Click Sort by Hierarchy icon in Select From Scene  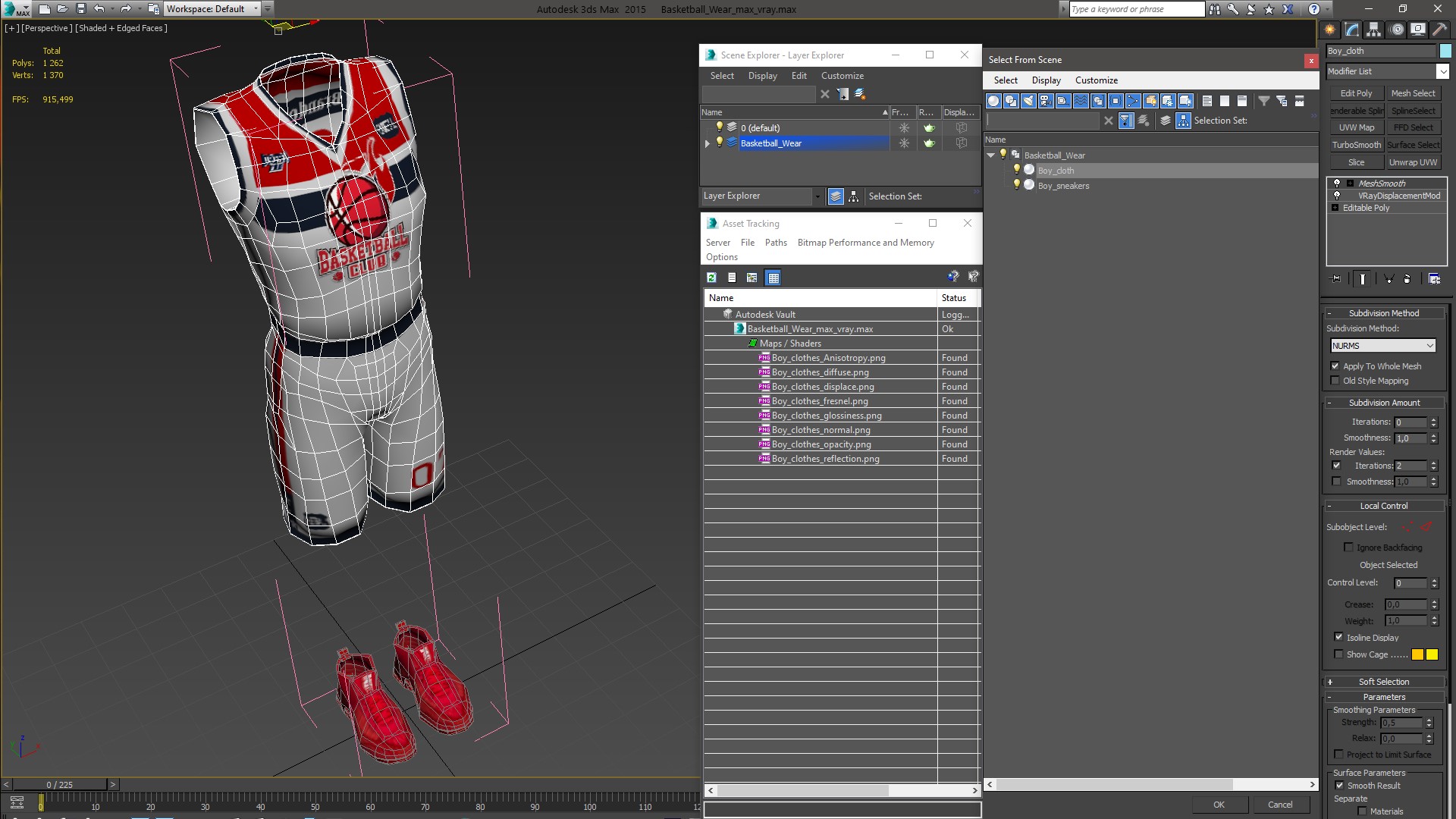tap(1184, 121)
